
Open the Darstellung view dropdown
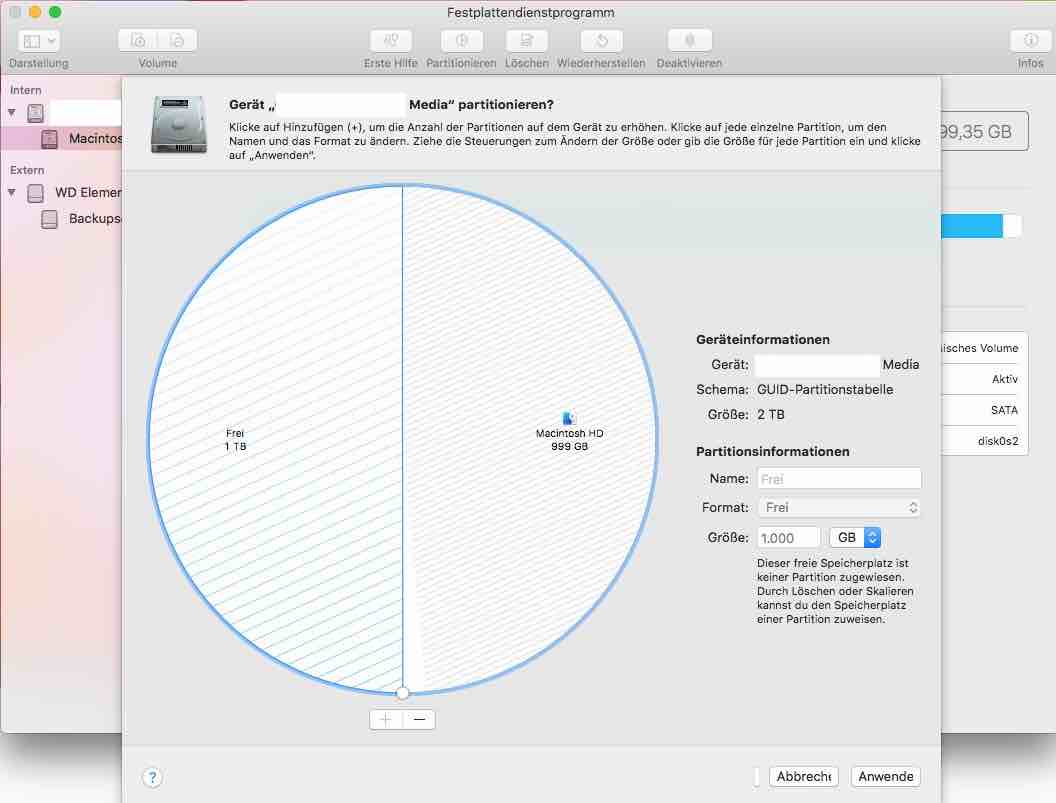(39, 41)
